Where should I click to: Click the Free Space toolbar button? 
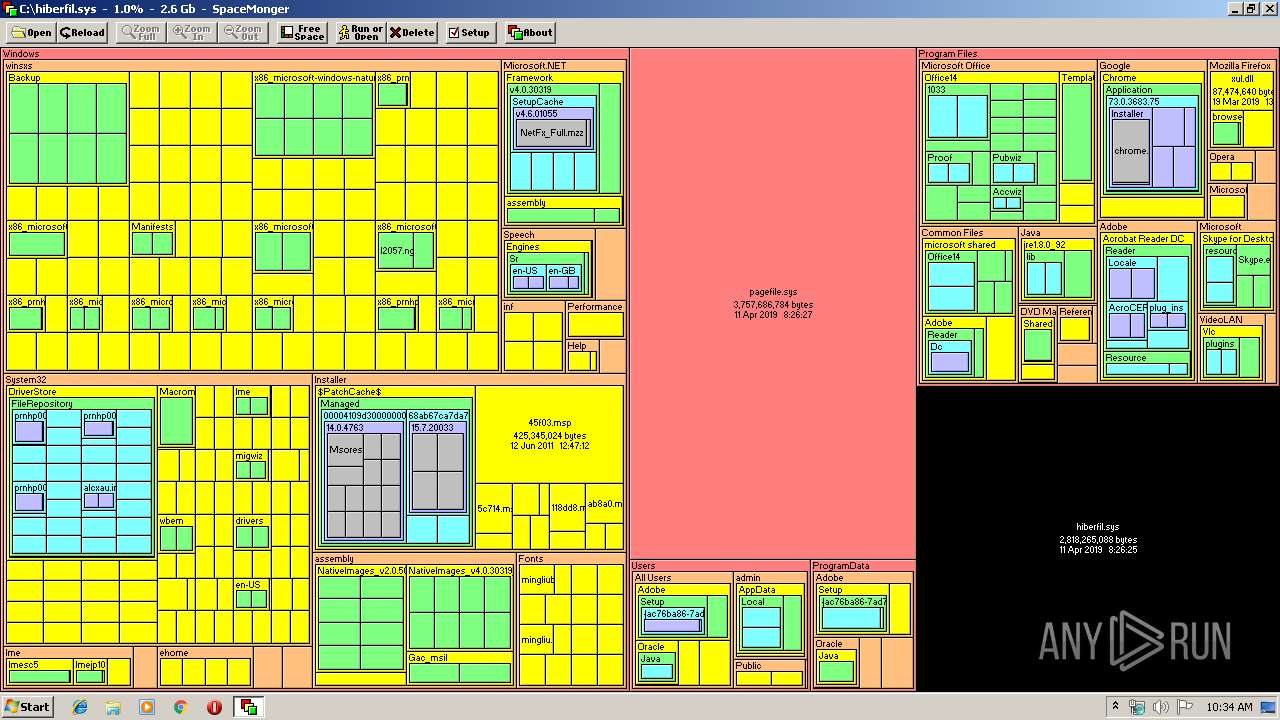click(302, 32)
